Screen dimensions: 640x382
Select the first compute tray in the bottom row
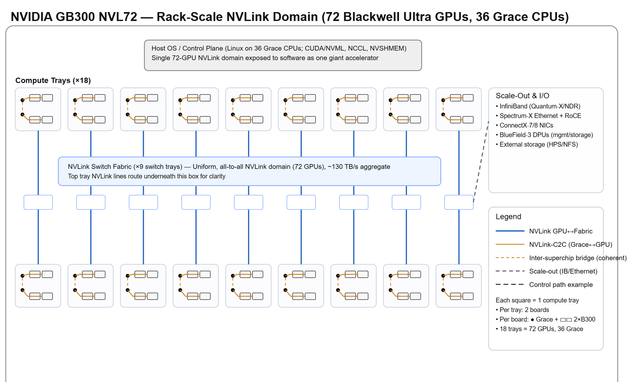pyautogui.click(x=38, y=286)
